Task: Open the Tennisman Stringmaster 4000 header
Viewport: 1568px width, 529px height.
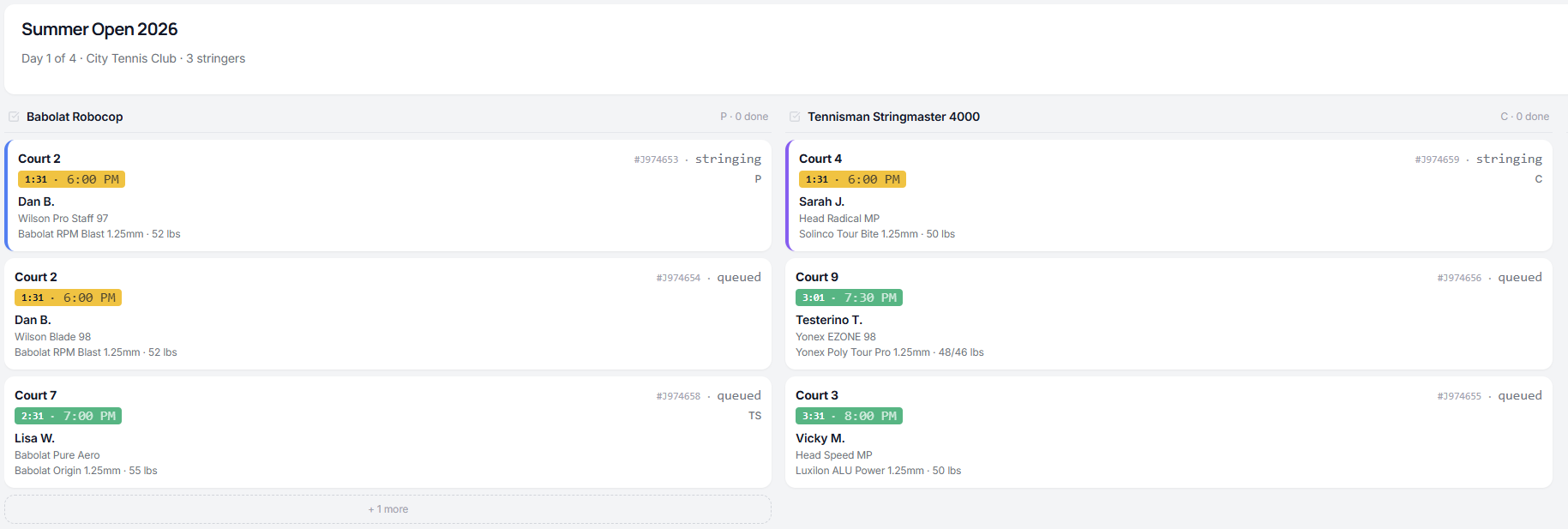Action: [x=1168, y=117]
